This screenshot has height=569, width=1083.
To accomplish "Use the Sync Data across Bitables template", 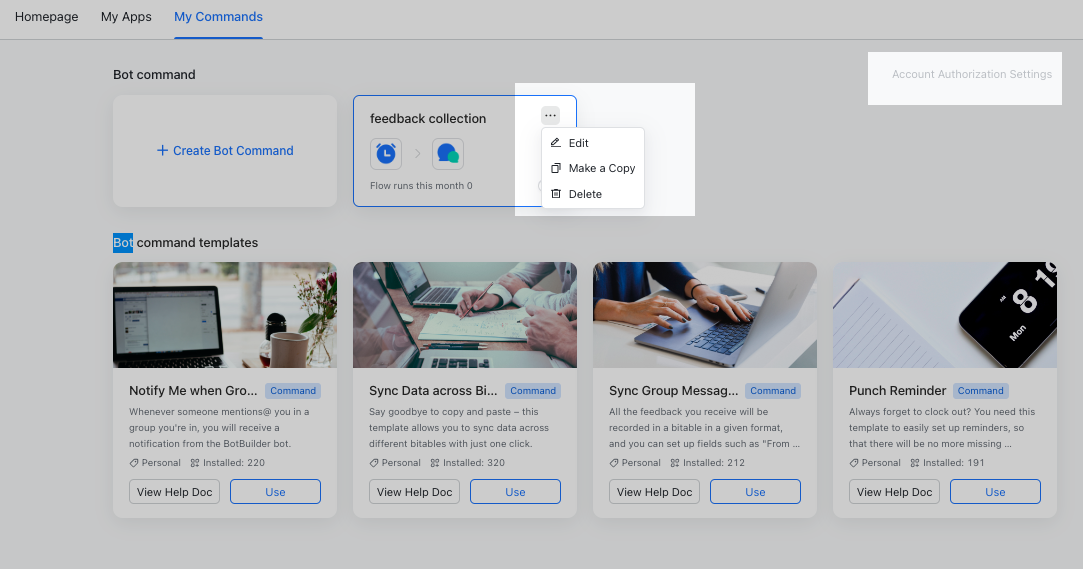I will coord(515,492).
